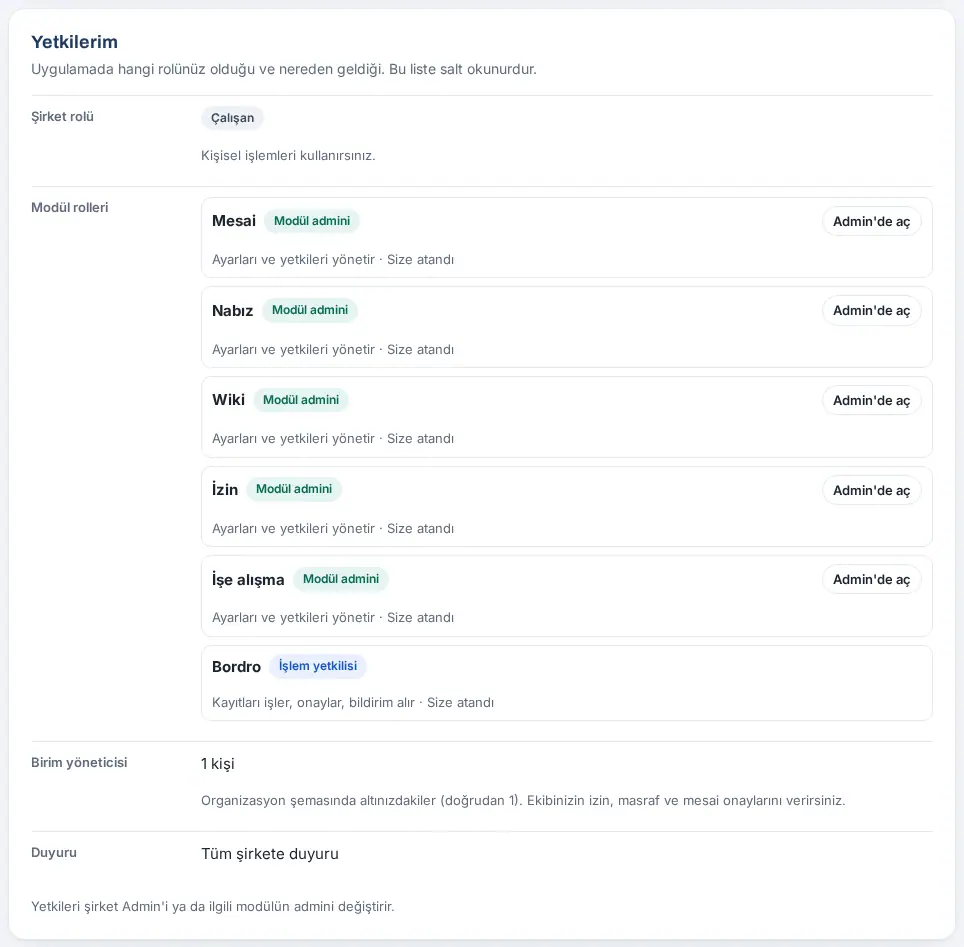Click Modül admini badge next to Mesai
The width and height of the screenshot is (964, 947).
click(312, 221)
